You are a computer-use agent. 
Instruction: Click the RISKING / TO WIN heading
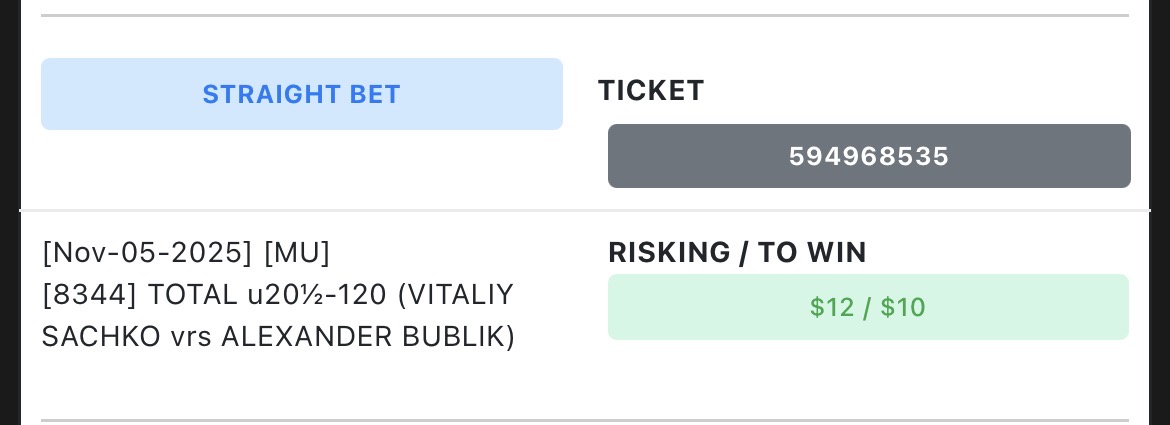(737, 253)
